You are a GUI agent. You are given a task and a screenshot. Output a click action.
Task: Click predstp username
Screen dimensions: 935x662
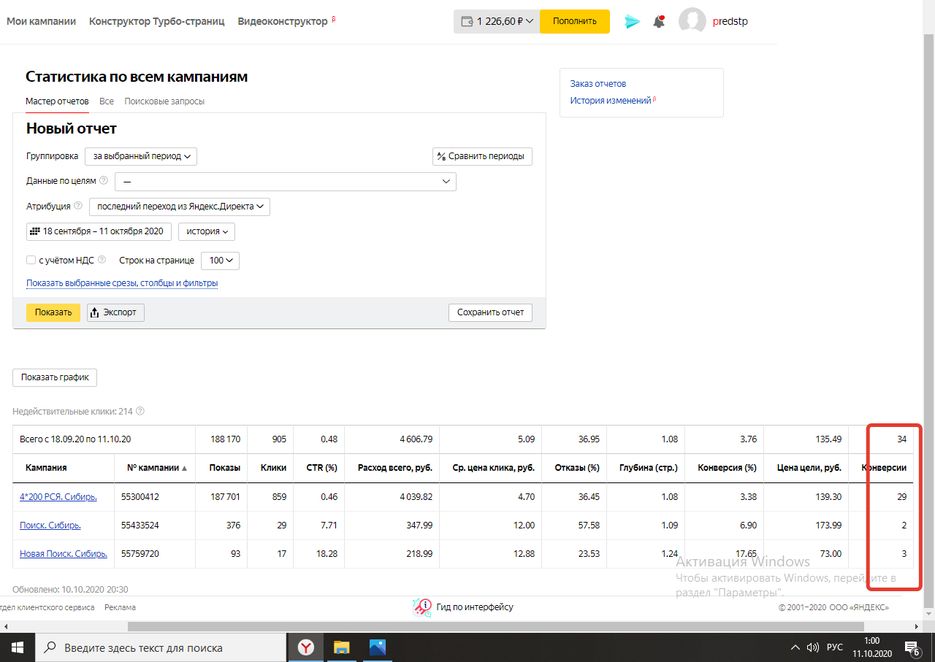[x=730, y=21]
